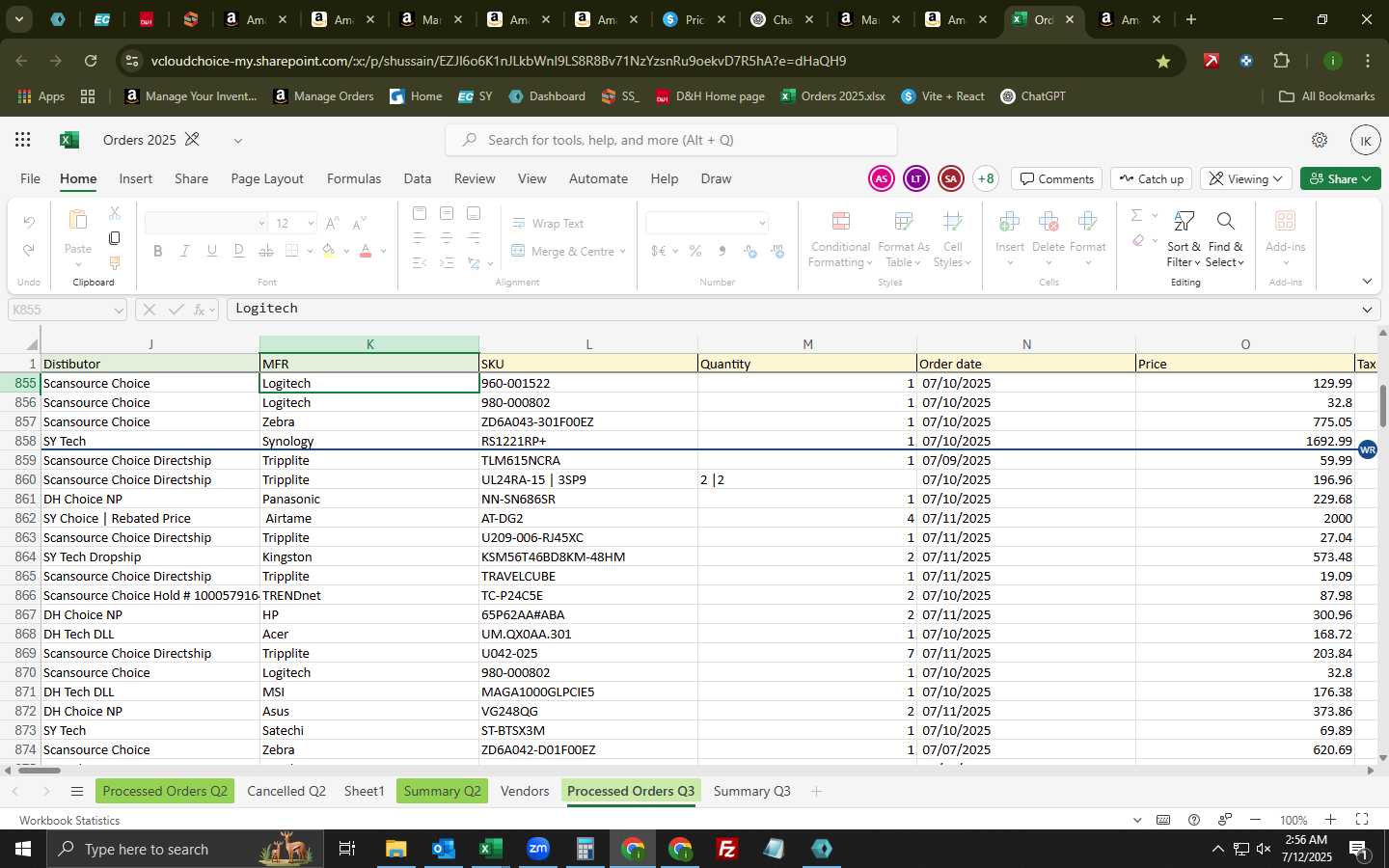Click the Excel logo icon
The width and height of the screenshot is (1389, 868).
pyautogui.click(x=68, y=140)
